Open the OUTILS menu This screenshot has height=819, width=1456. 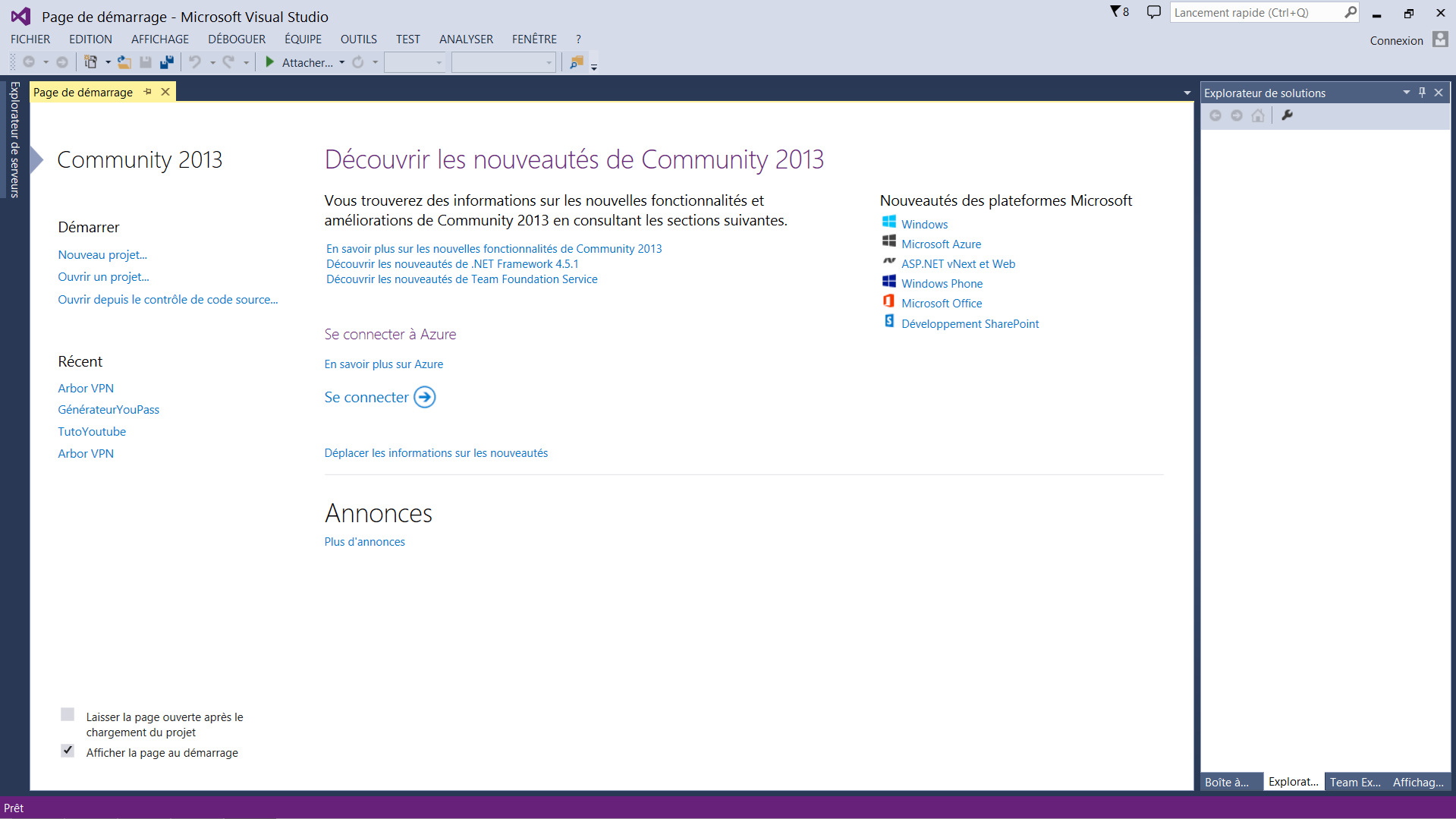(x=359, y=39)
